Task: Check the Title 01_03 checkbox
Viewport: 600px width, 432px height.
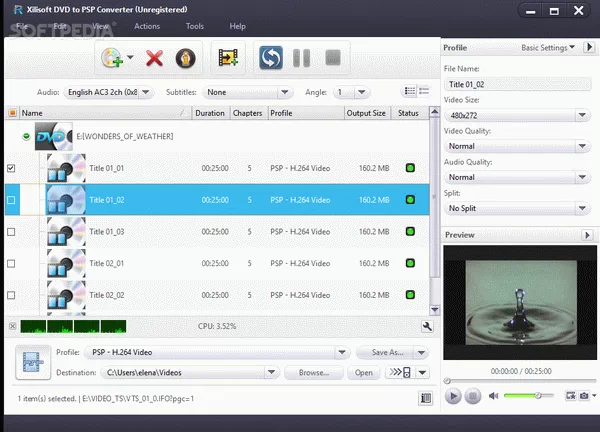Action: (x=12, y=232)
